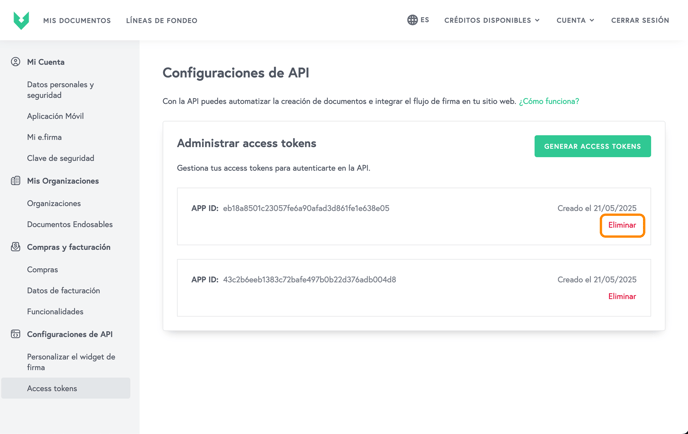
Task: Open the Cuenta dropdown menu
Action: tap(575, 20)
